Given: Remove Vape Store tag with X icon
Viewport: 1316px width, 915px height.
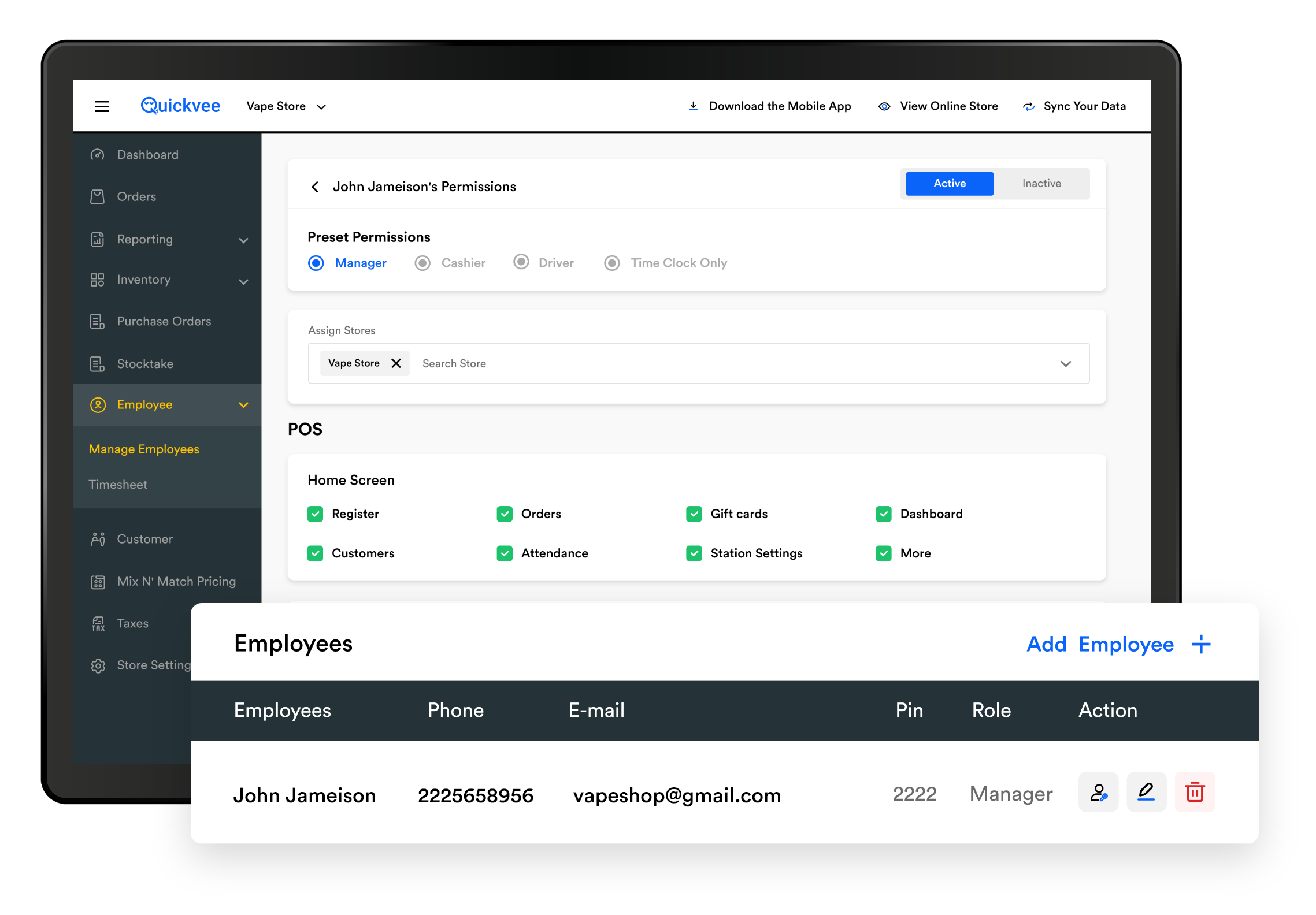Looking at the screenshot, I should coord(396,363).
